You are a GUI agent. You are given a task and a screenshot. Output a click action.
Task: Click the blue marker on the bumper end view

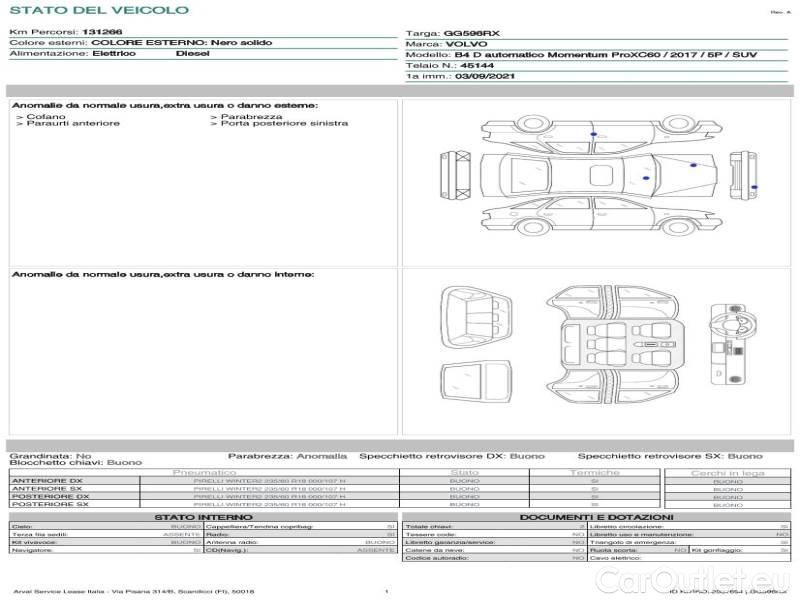click(754, 187)
